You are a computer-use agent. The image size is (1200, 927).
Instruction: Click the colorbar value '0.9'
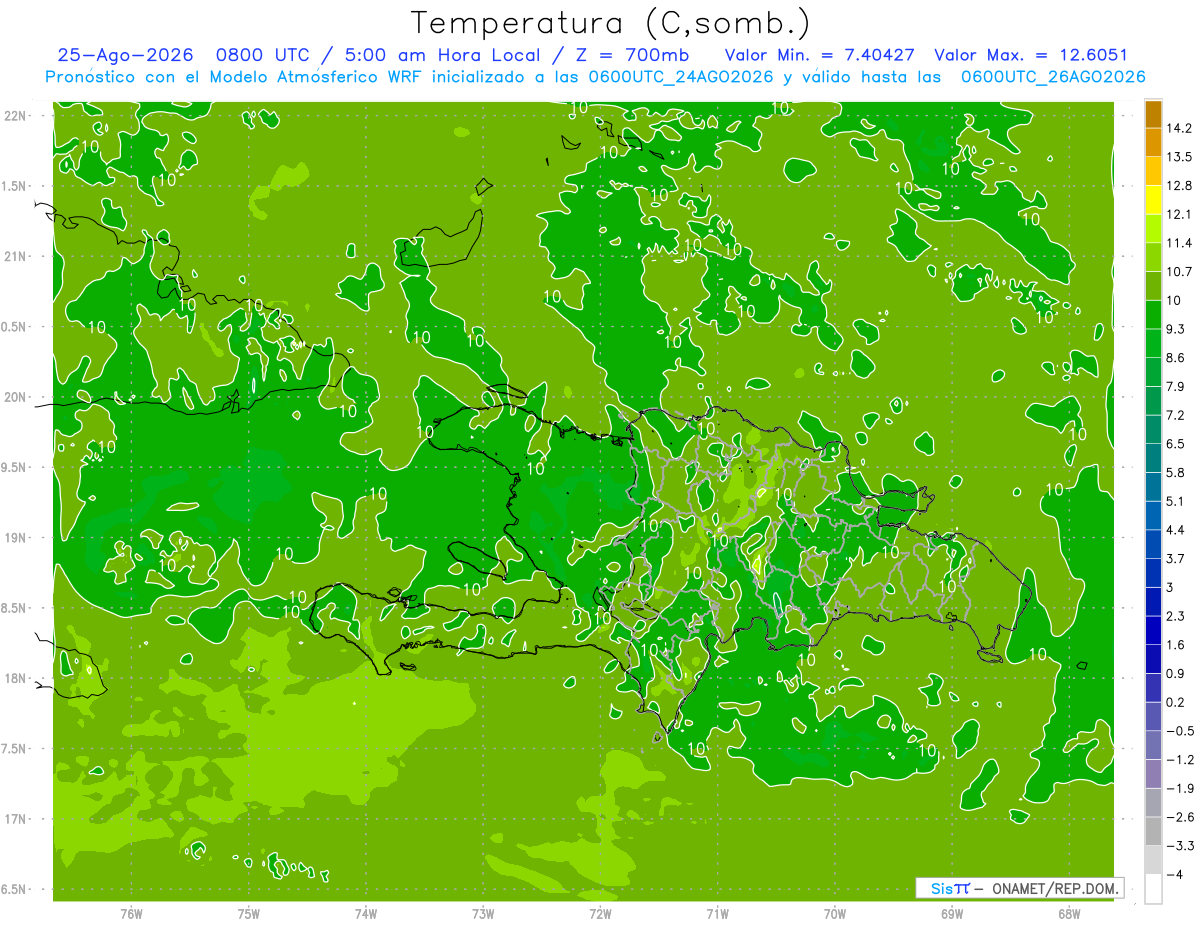click(1175, 673)
